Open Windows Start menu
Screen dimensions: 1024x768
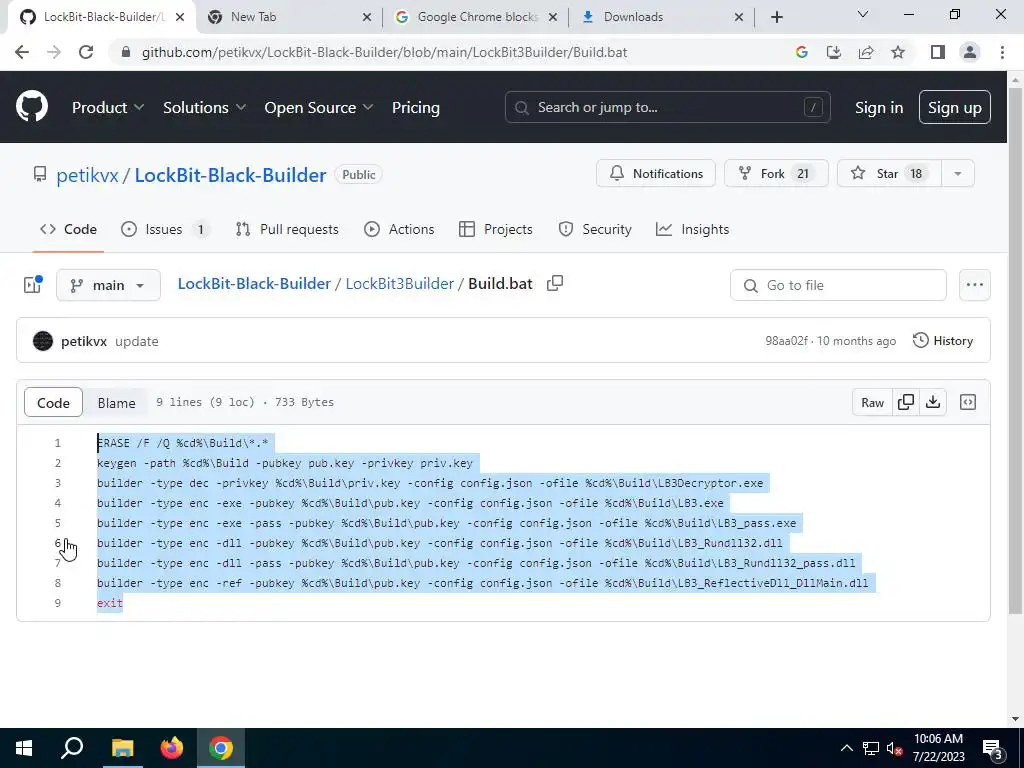tap(24, 748)
